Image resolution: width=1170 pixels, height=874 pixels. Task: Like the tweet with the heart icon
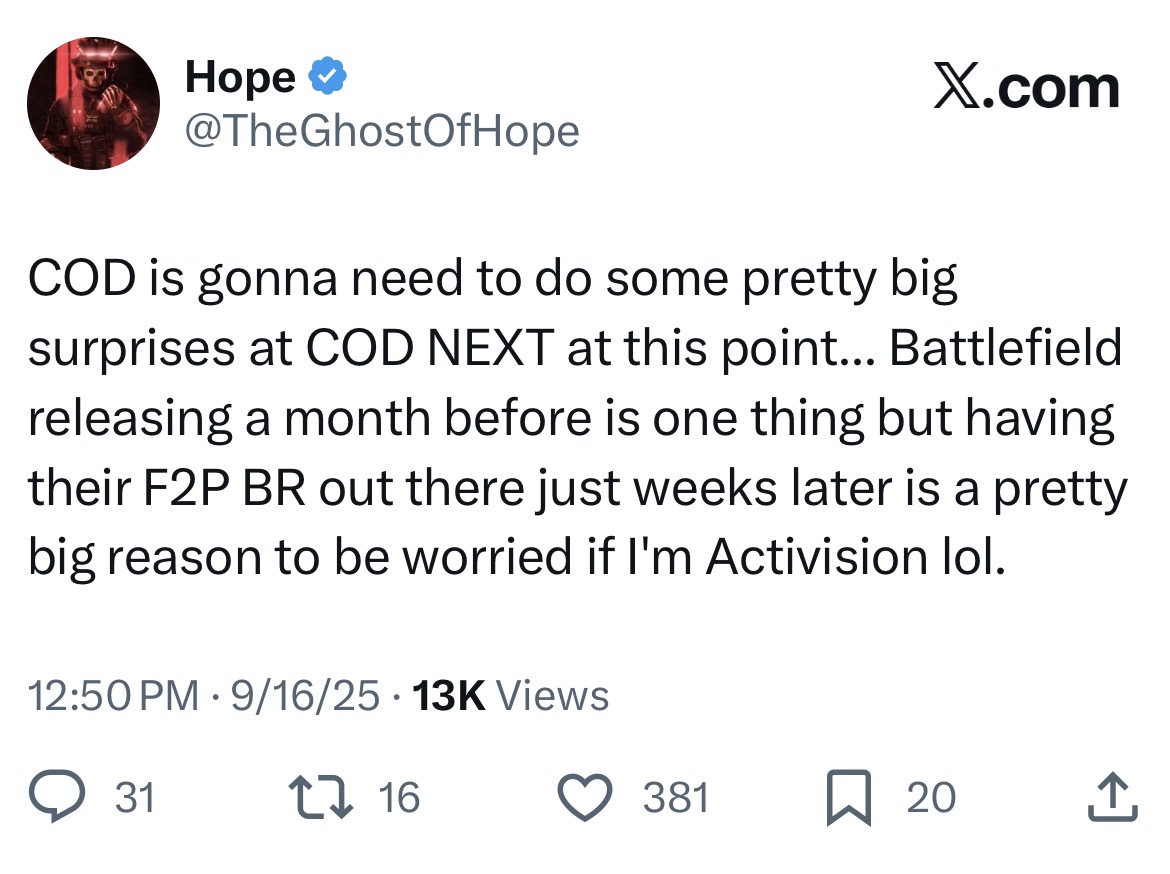coord(585,797)
